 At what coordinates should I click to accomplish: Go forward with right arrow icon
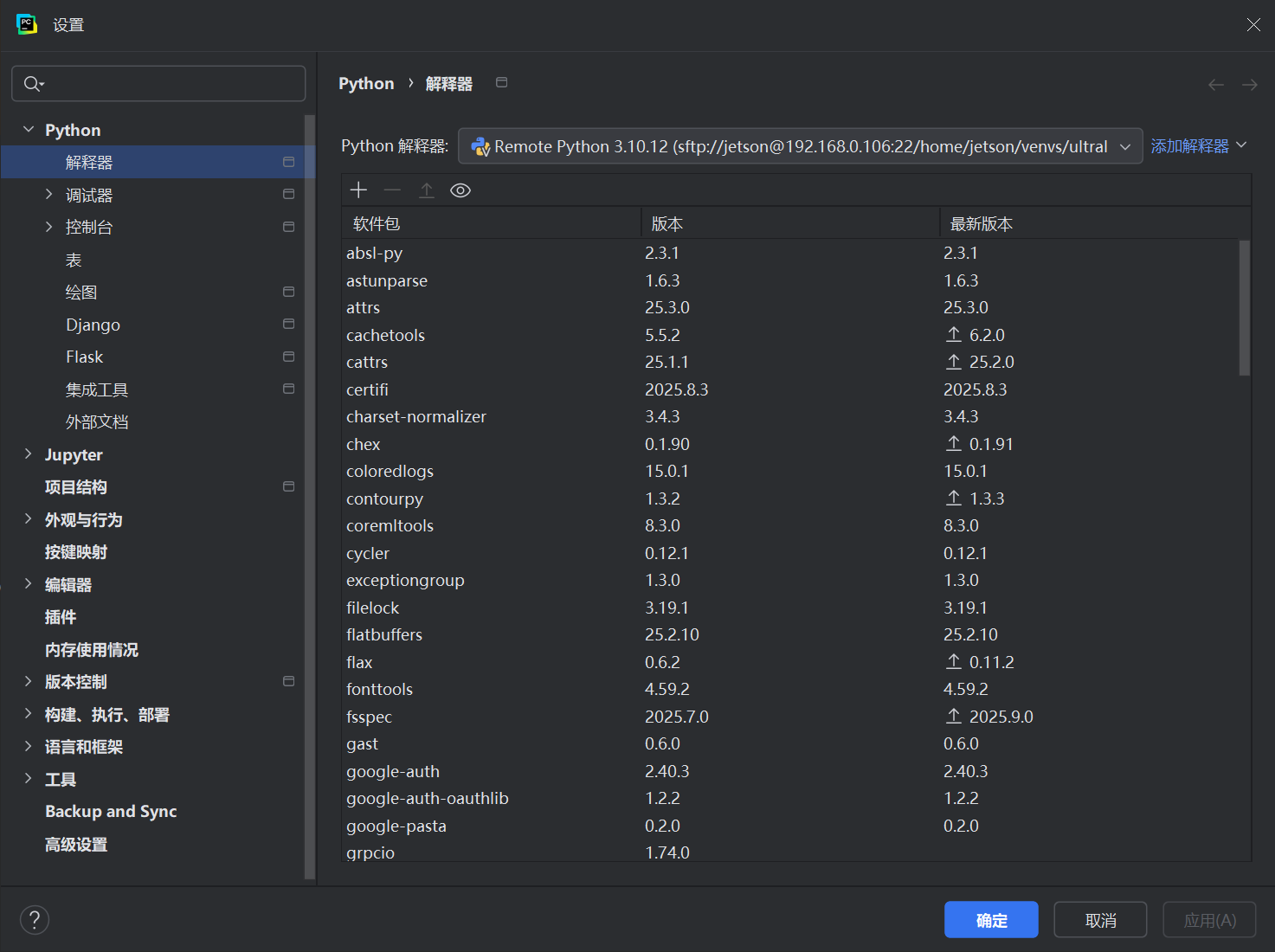[x=1250, y=85]
